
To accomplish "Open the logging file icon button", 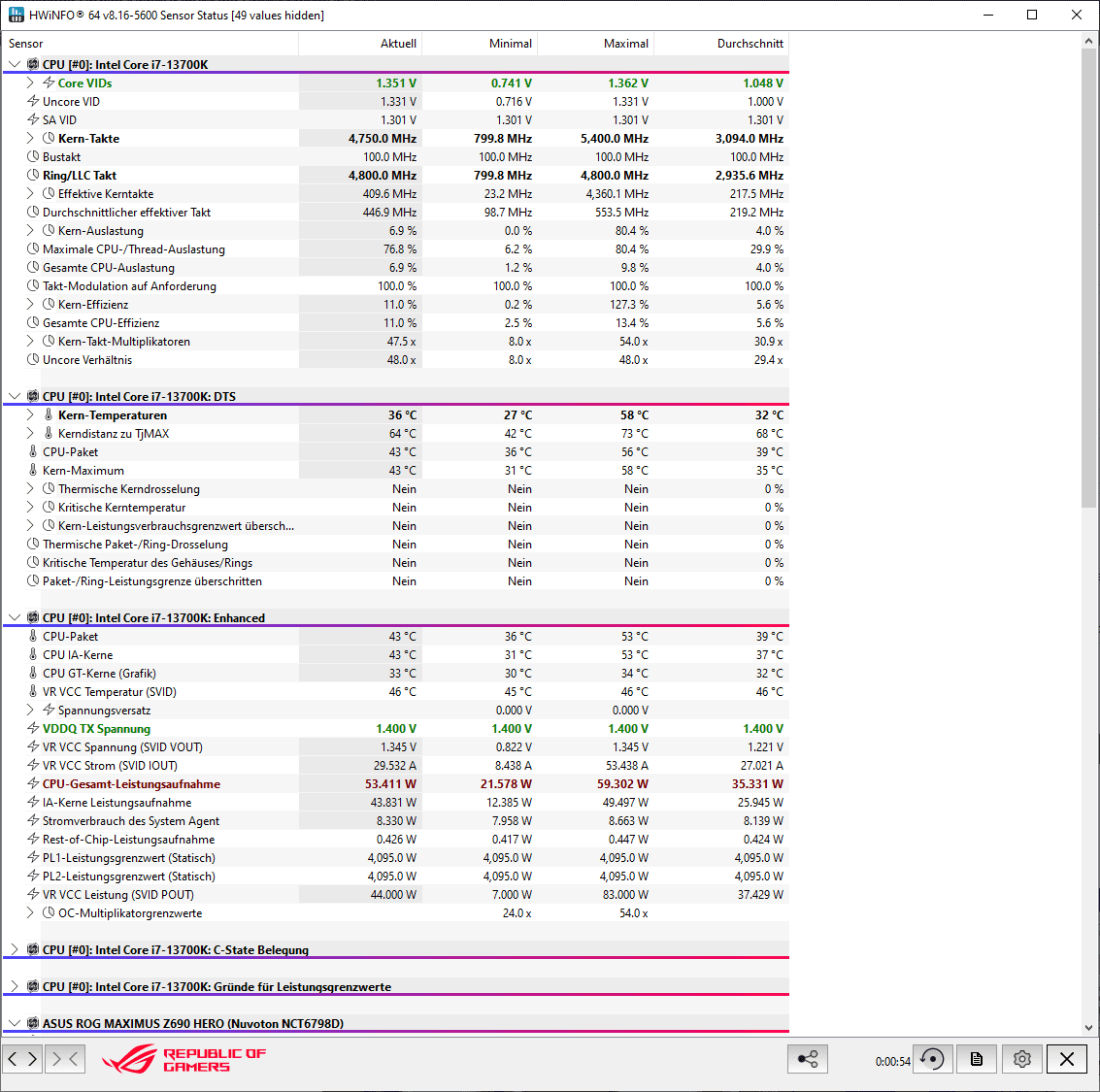I will [976, 1059].
